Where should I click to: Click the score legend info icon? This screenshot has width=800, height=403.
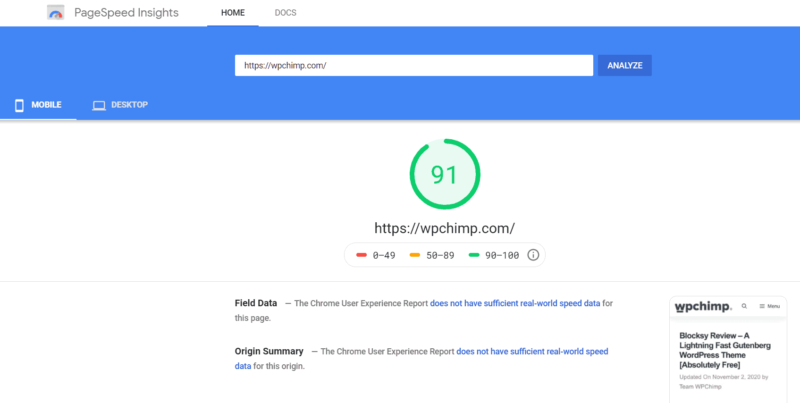click(533, 255)
